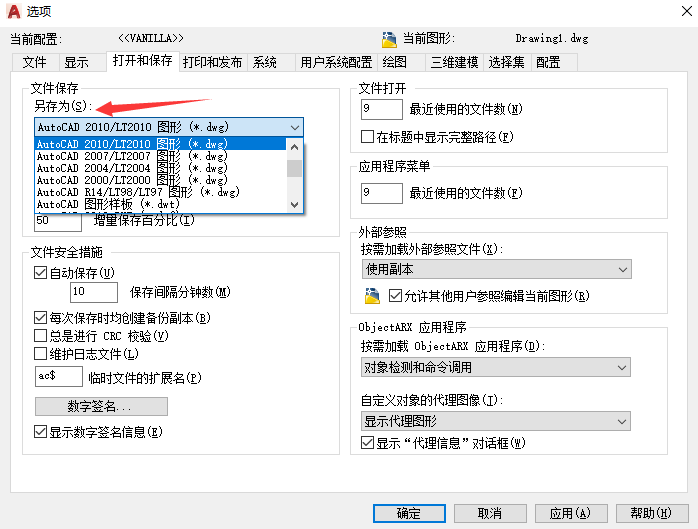Toggle the 自动保存 checkbox

click(41, 273)
